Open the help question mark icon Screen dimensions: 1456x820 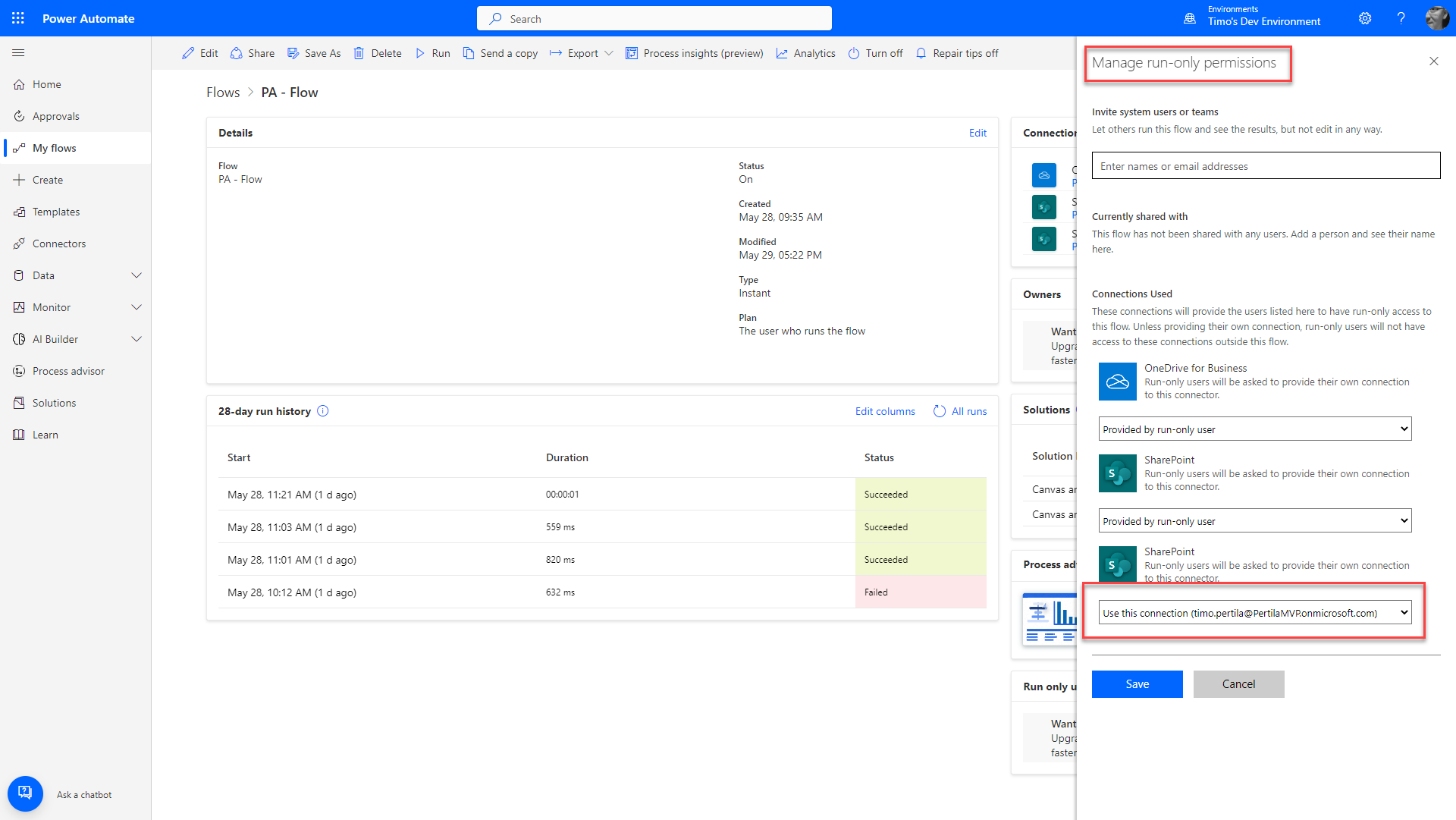[1401, 18]
